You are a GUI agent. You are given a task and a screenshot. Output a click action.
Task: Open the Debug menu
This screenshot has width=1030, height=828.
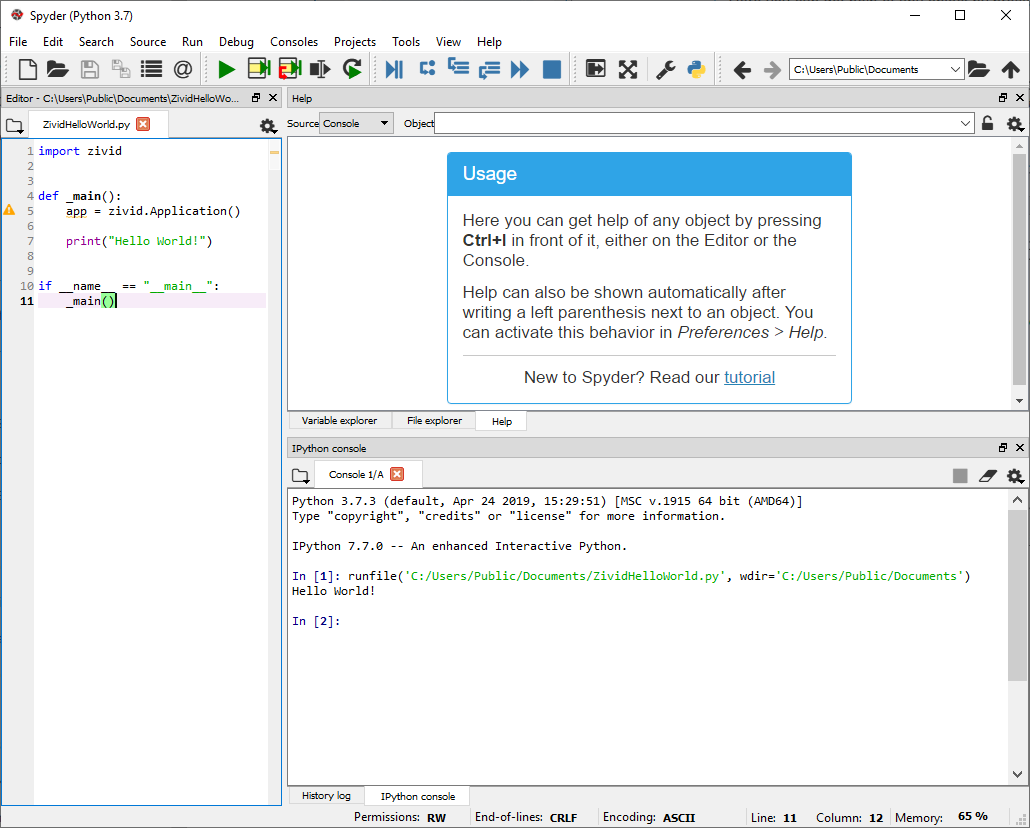pyautogui.click(x=236, y=42)
